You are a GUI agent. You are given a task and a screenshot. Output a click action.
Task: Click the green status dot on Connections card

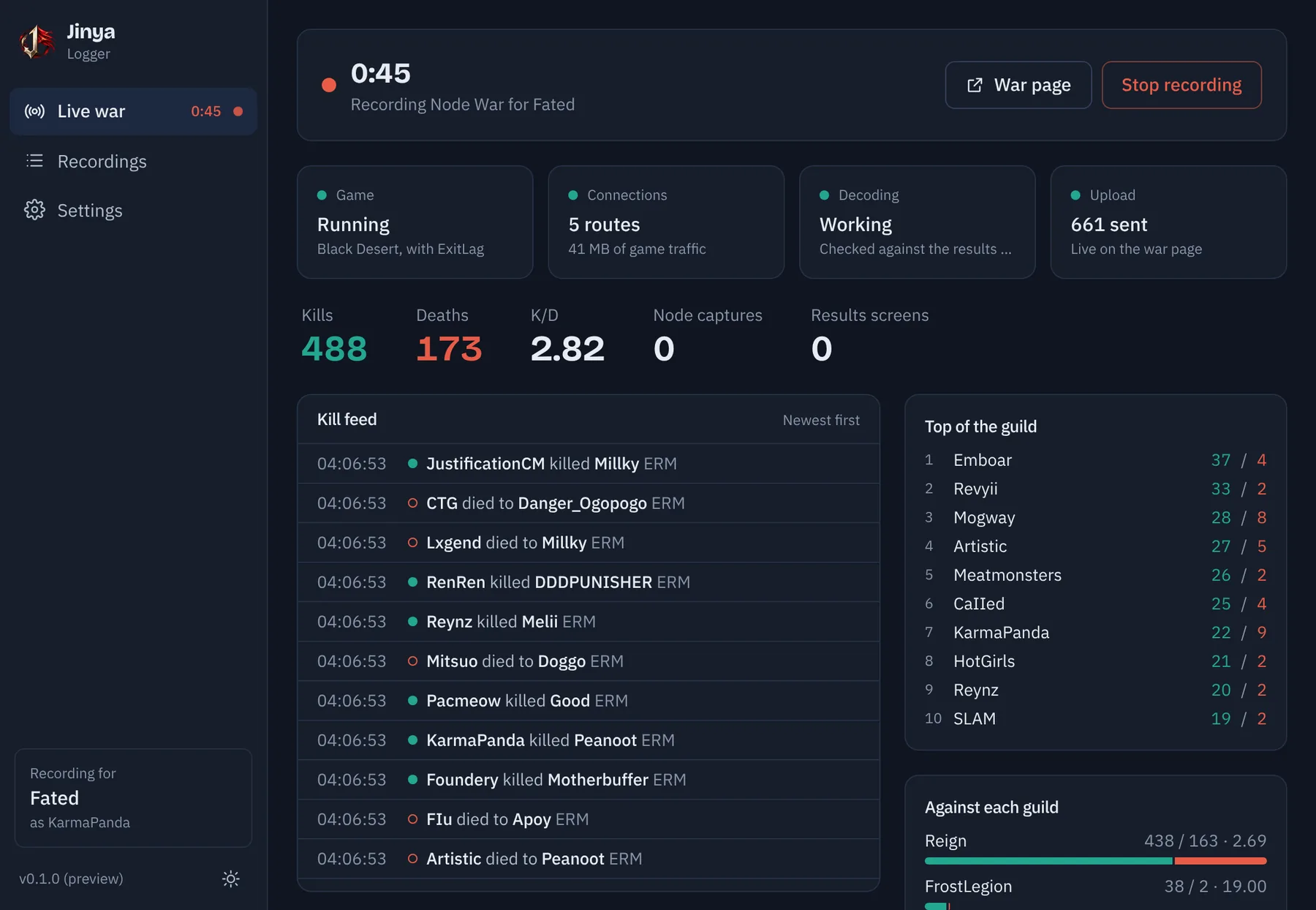pos(573,195)
